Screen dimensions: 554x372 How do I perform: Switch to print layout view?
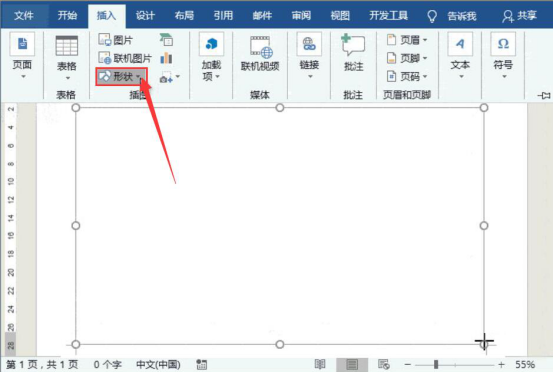[x=352, y=364]
